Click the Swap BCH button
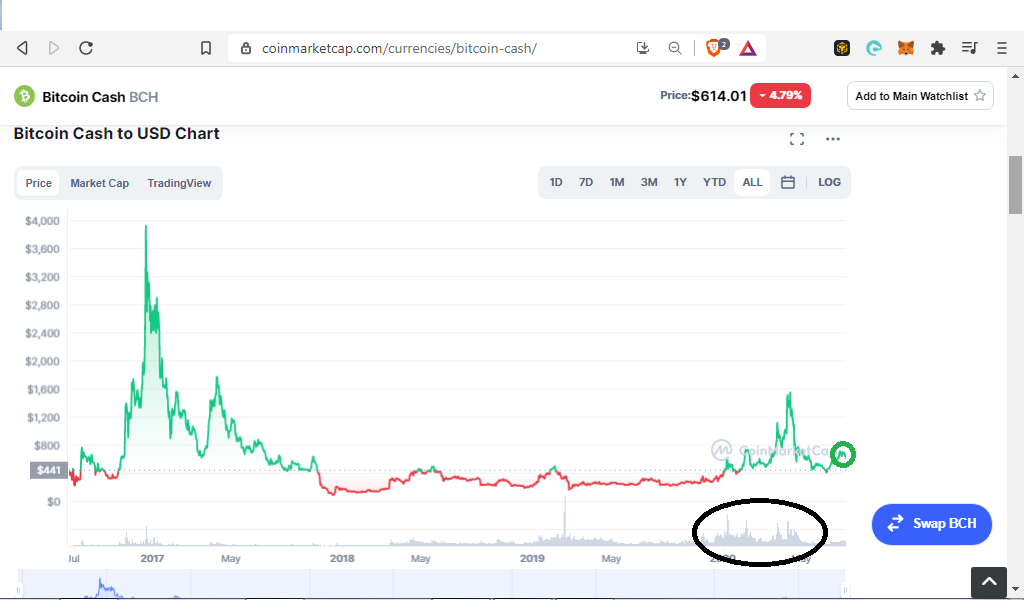Image resolution: width=1024 pixels, height=600 pixels. tap(932, 524)
